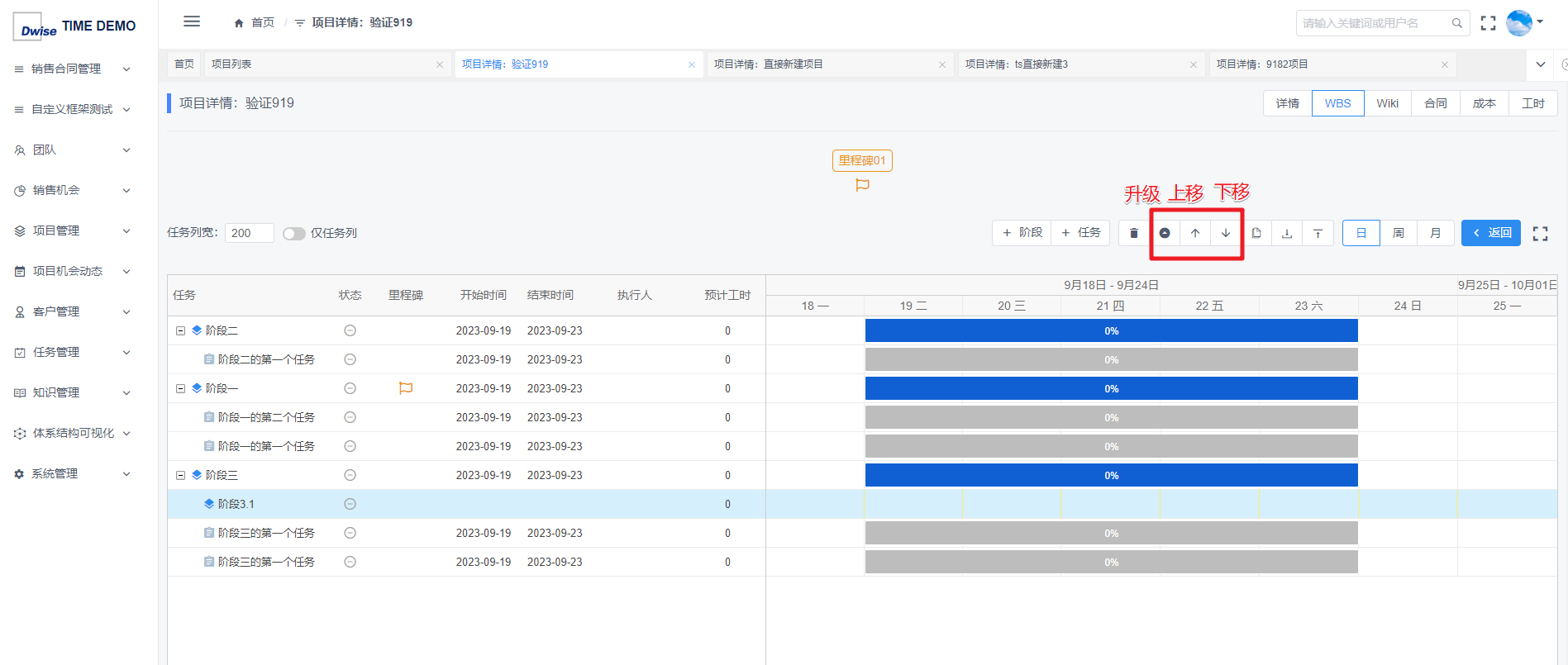Screen dimensions: 1568x665
Task: Click the 里程碑01 milestone label
Action: click(x=862, y=160)
